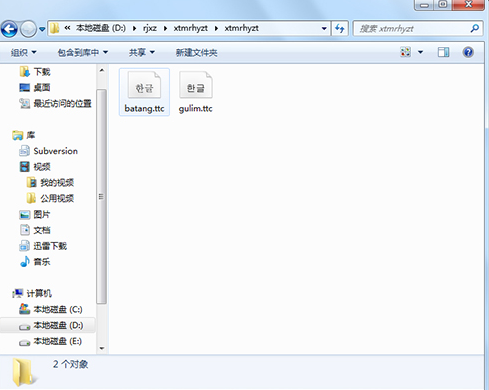Open the 组织 menu
489x390 pixels.
pos(23,52)
